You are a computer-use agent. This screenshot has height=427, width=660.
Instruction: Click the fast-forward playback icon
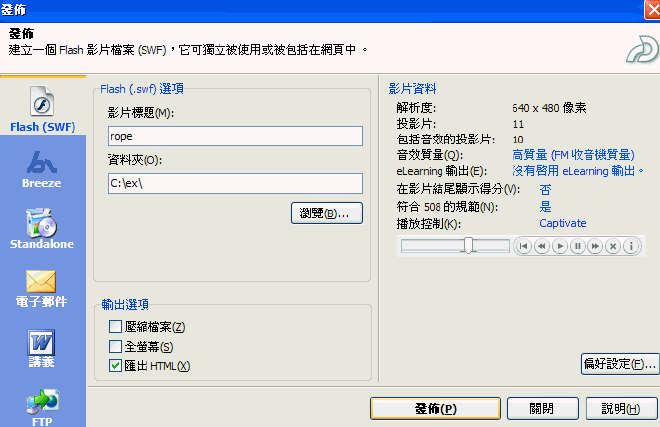coord(595,246)
